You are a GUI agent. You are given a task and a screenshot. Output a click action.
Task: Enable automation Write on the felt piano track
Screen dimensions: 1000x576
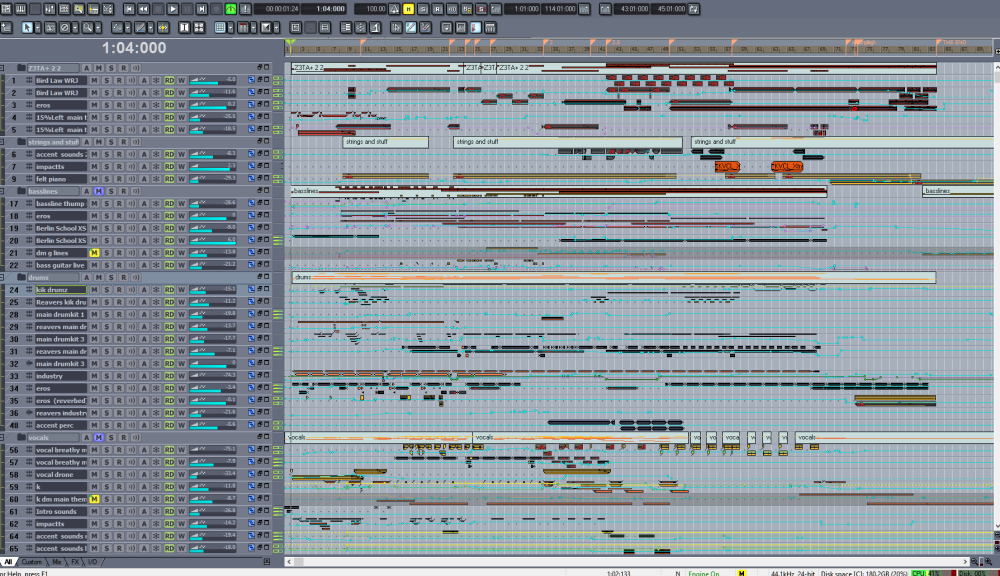point(181,178)
